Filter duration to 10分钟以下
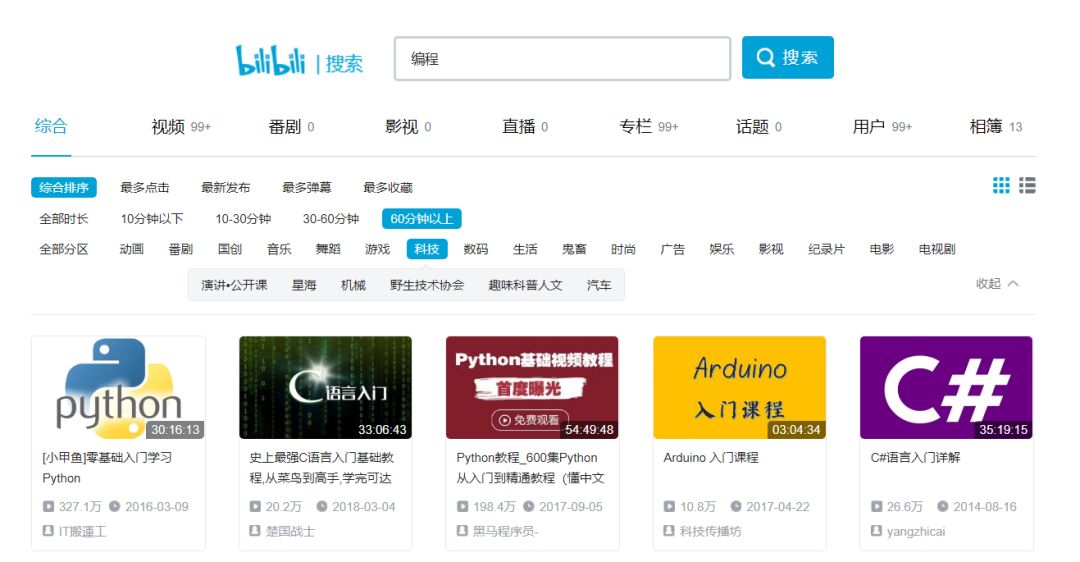The height and width of the screenshot is (562, 1080). click(152, 218)
